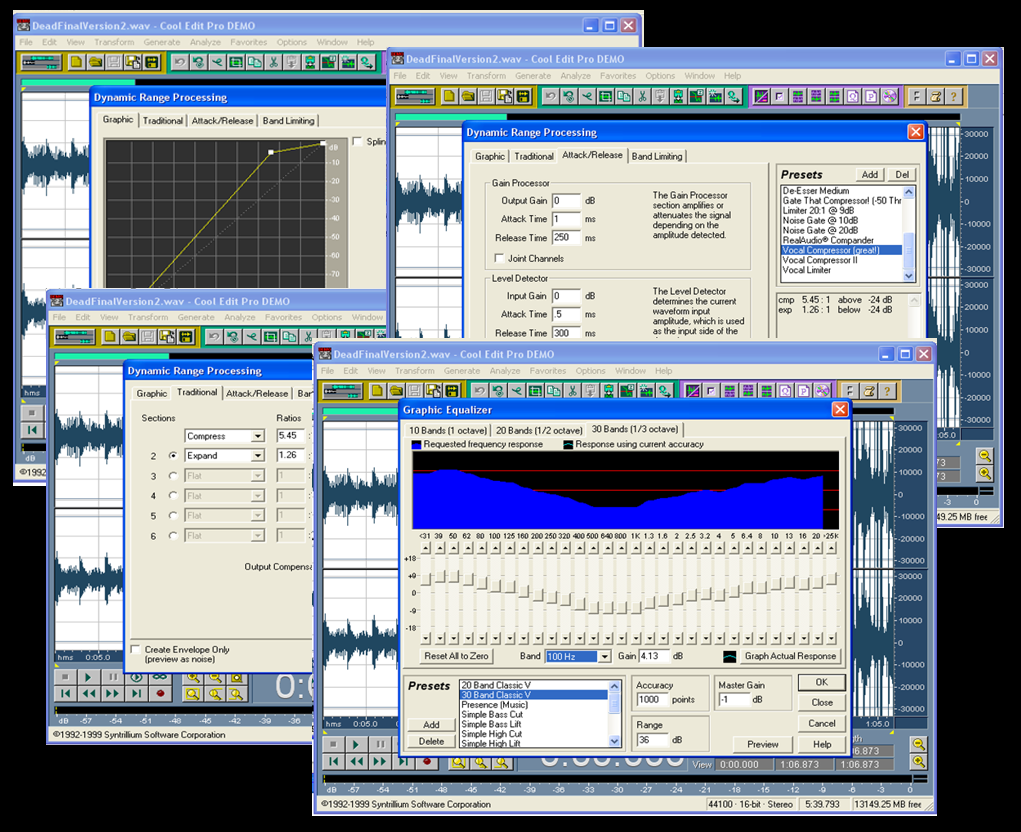Open the 10 Bands (1 octave) tab

coord(447,430)
